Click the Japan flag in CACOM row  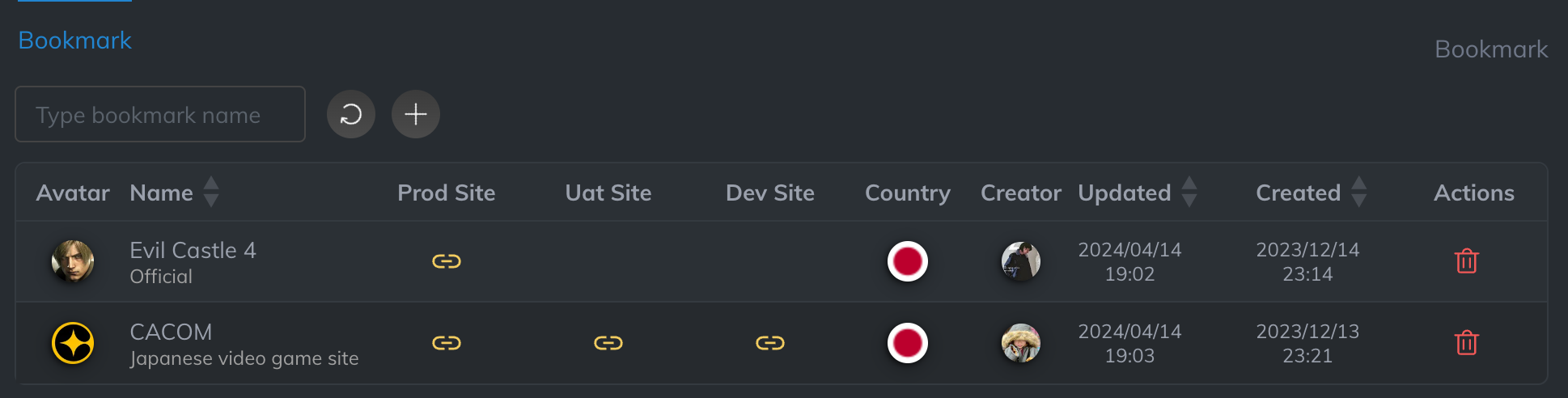[x=907, y=343]
